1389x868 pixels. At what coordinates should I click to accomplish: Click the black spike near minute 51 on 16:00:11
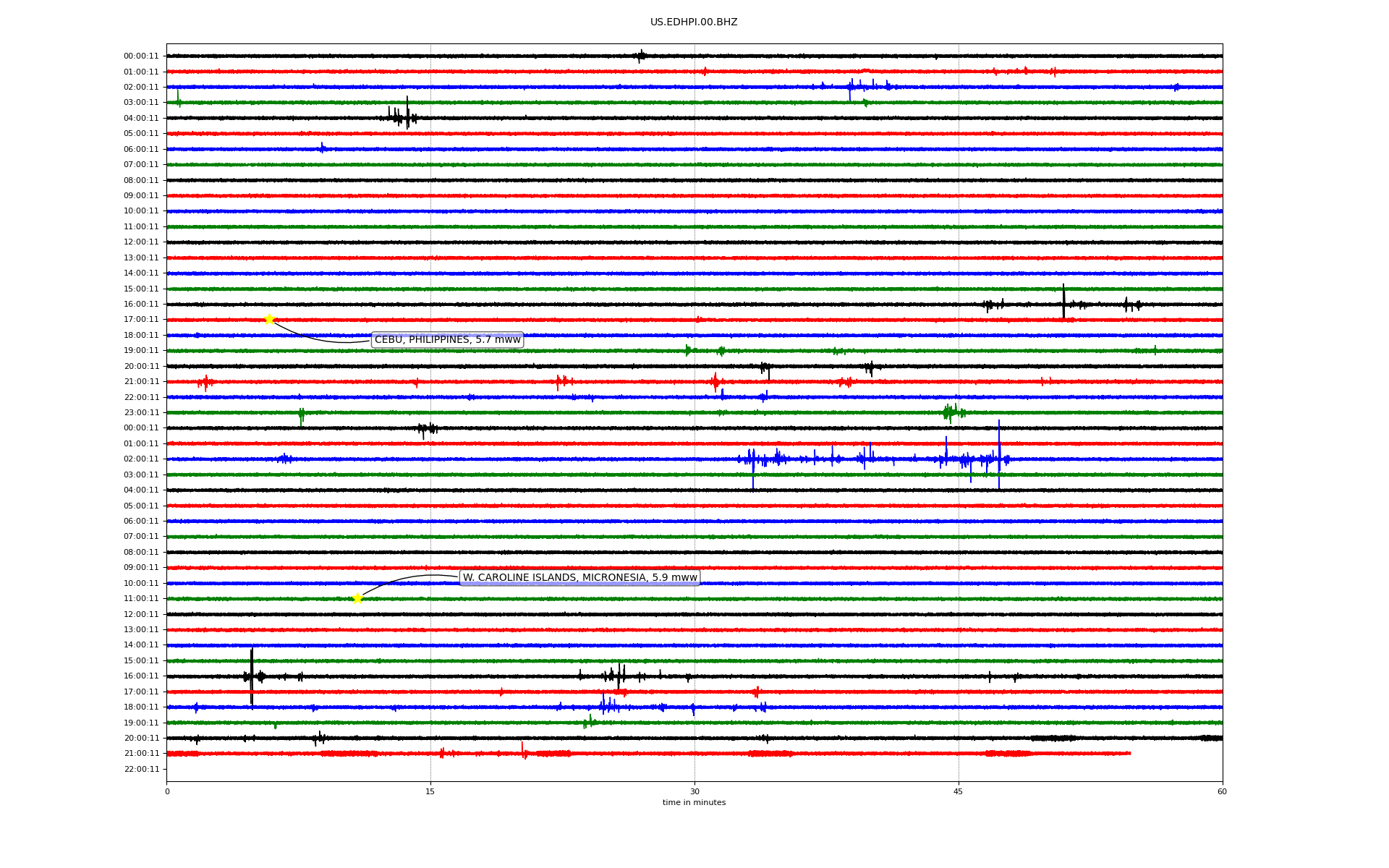click(1063, 301)
